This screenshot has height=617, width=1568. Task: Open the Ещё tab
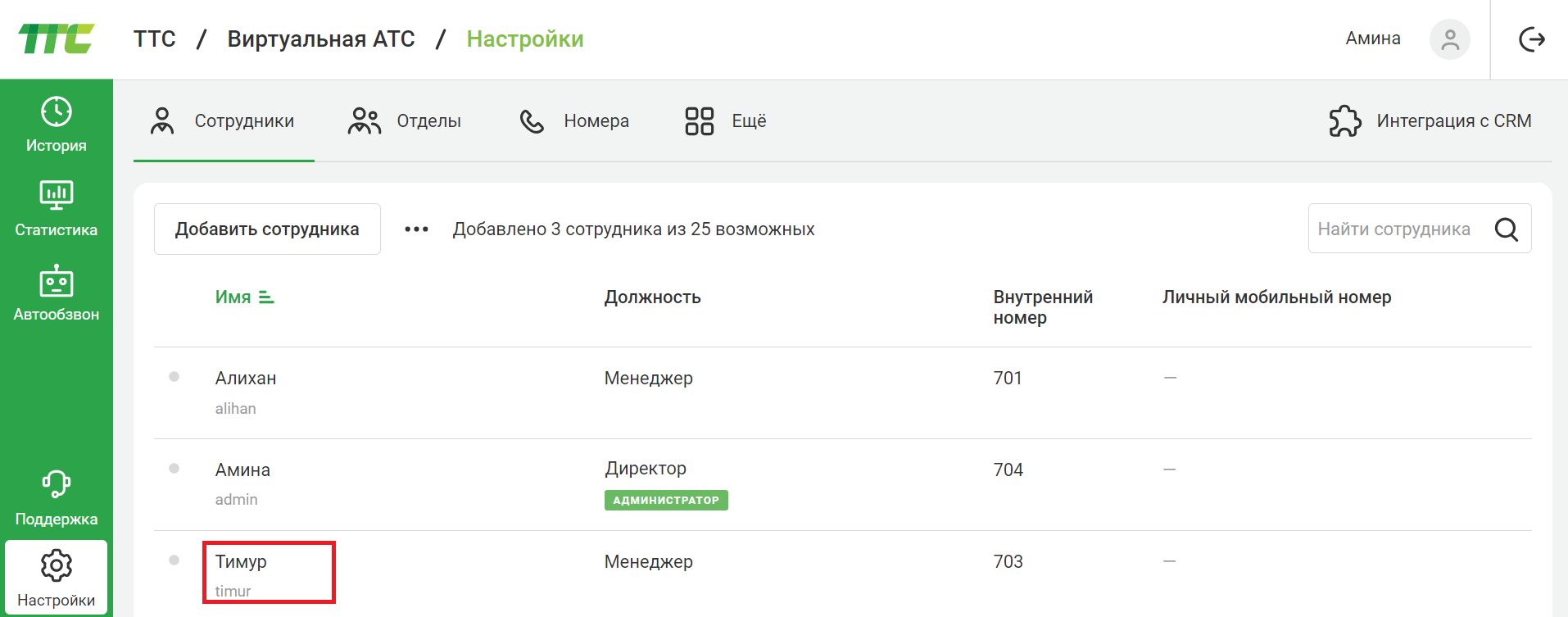click(x=726, y=121)
